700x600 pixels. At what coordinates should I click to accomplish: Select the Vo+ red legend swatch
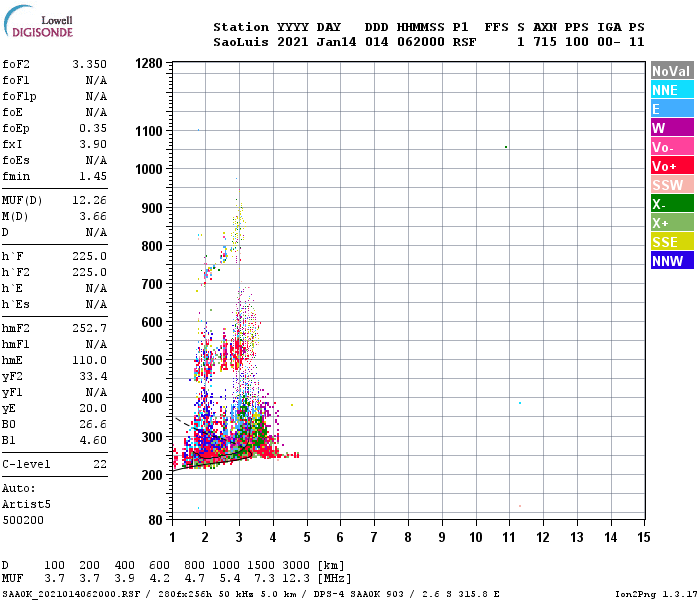pyautogui.click(x=672, y=166)
